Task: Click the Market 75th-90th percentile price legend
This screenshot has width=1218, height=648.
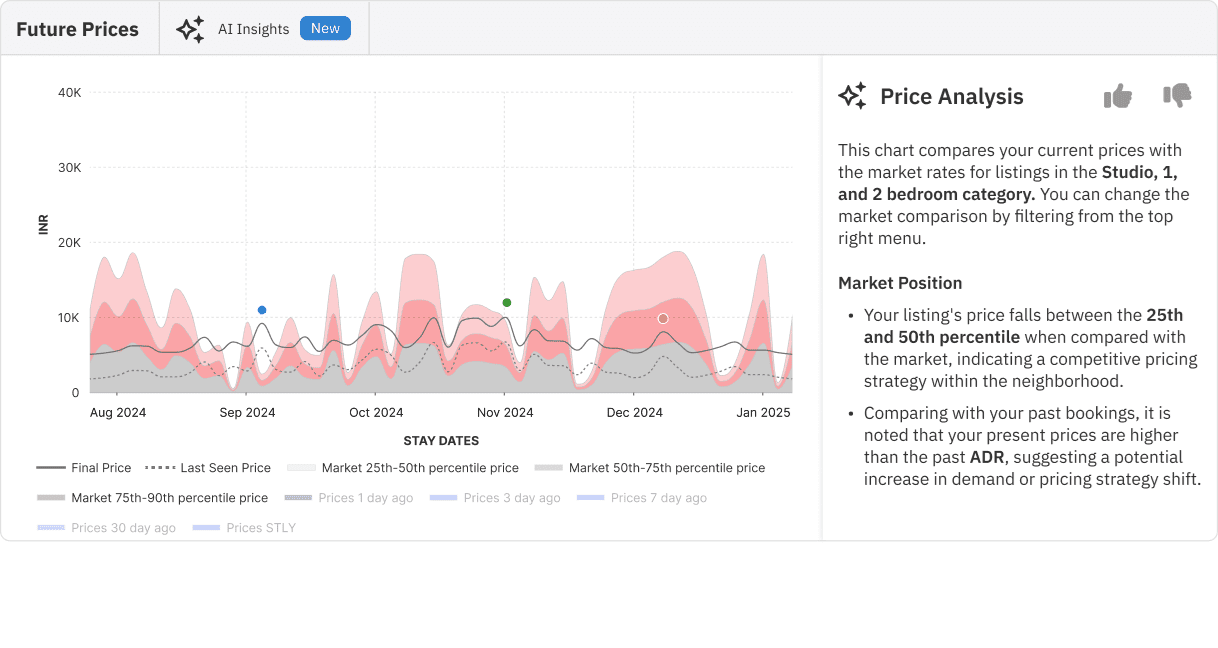Action: (153, 498)
